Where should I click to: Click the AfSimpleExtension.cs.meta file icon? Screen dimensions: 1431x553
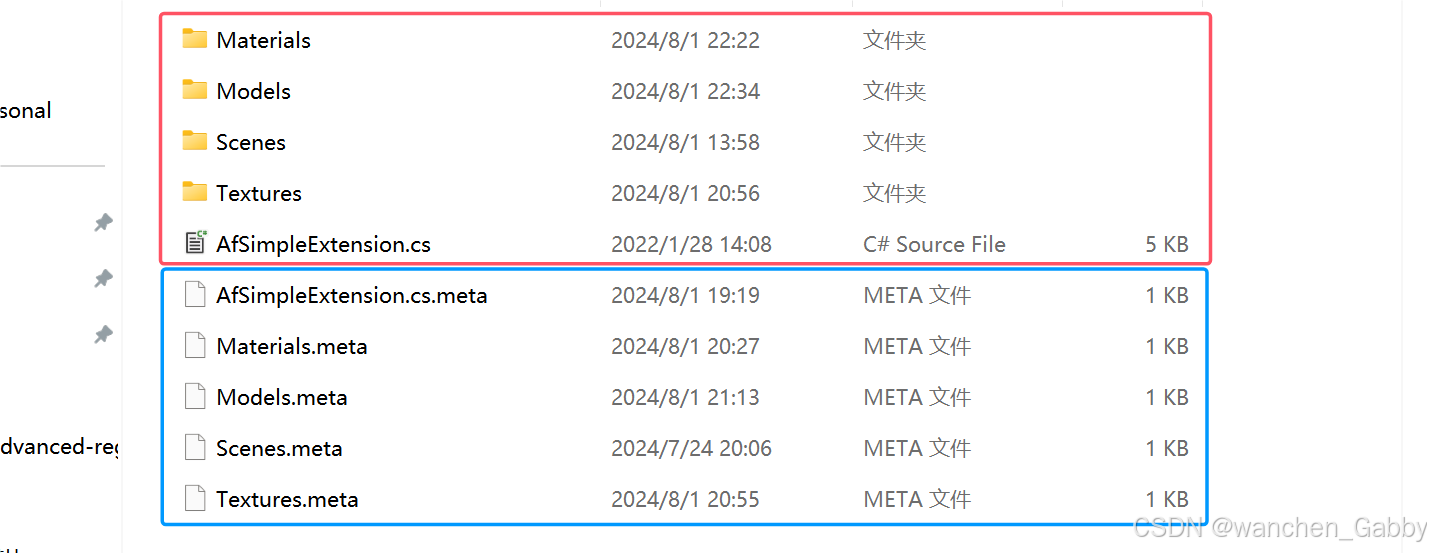pyautogui.click(x=194, y=295)
